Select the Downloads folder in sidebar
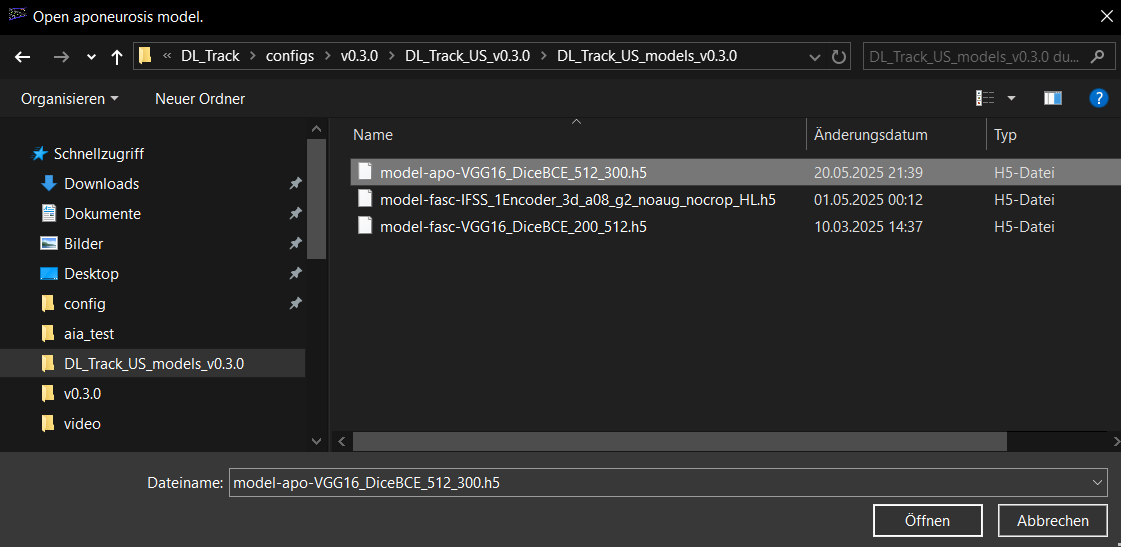The width and height of the screenshot is (1121, 547). 101,184
